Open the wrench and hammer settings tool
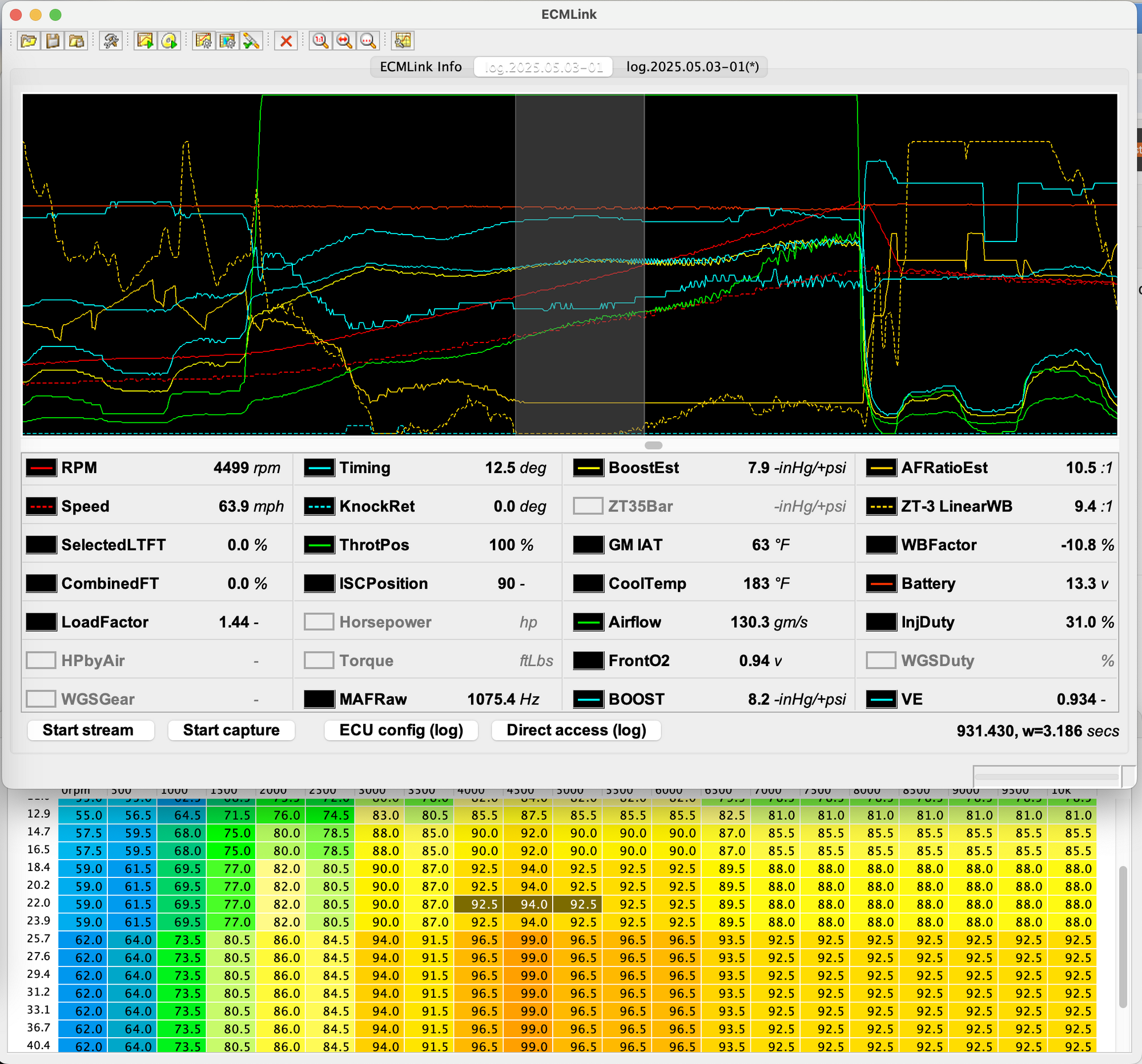This screenshot has height=1064, width=1142. (111, 41)
